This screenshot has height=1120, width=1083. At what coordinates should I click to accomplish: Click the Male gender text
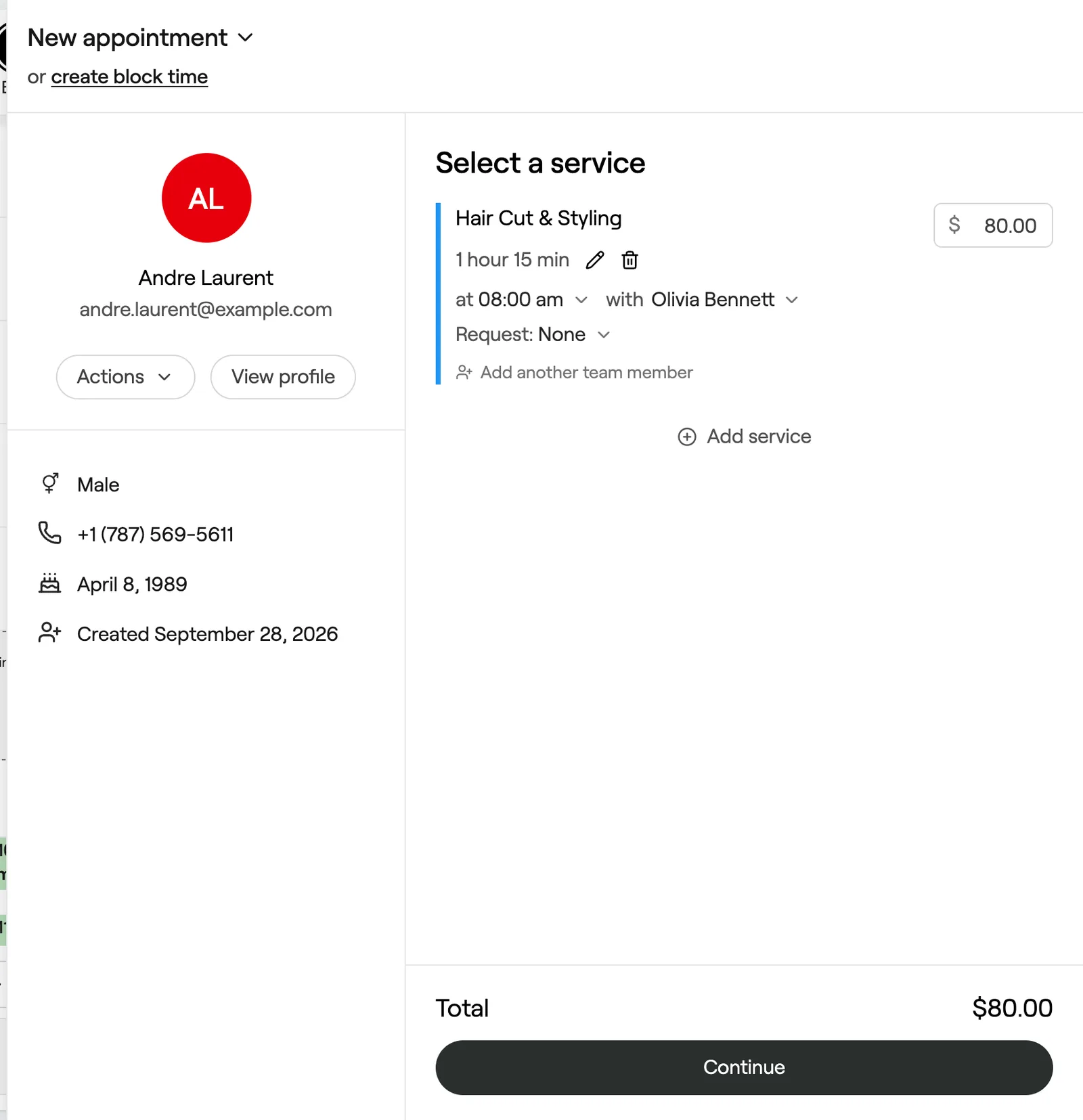(x=98, y=485)
